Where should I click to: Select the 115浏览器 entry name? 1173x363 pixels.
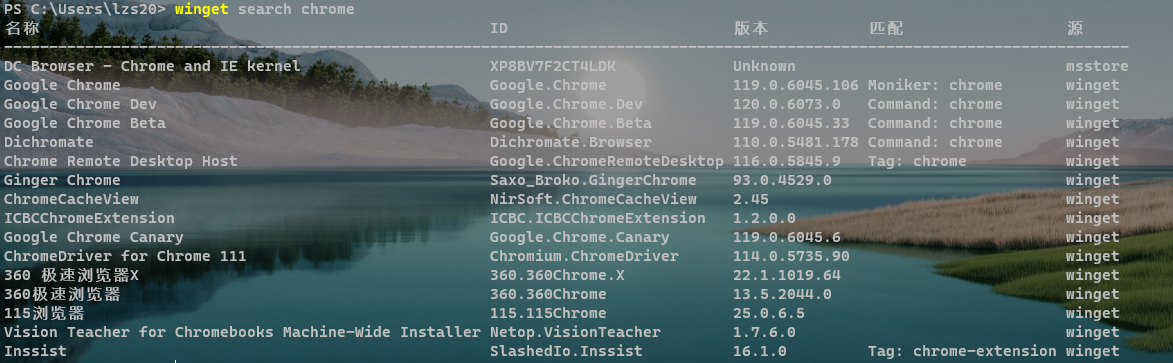coord(44,314)
